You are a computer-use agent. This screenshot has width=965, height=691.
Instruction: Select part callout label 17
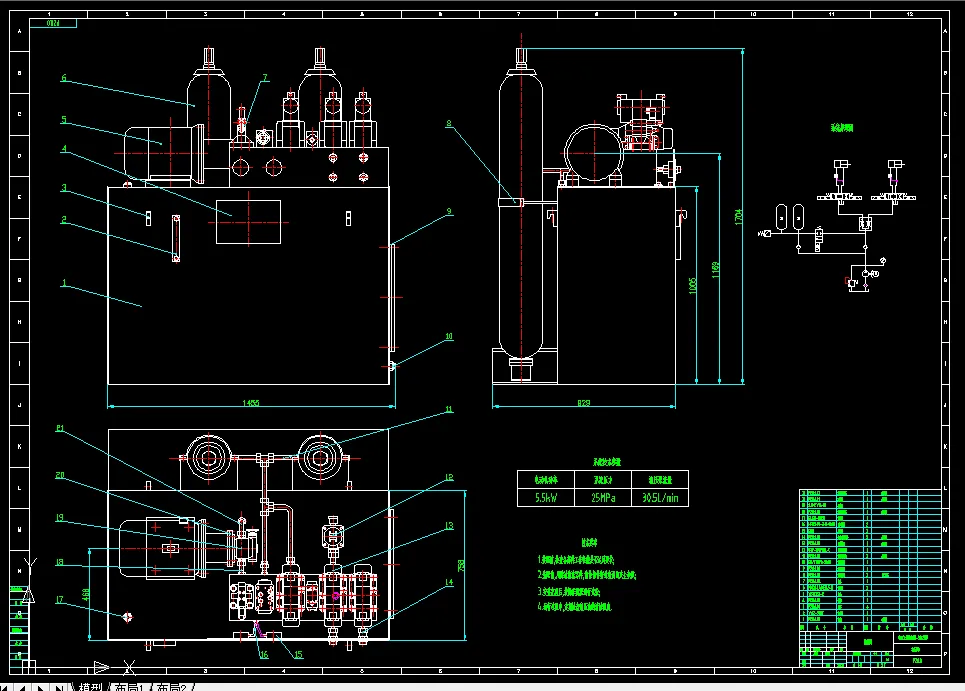tap(60, 600)
